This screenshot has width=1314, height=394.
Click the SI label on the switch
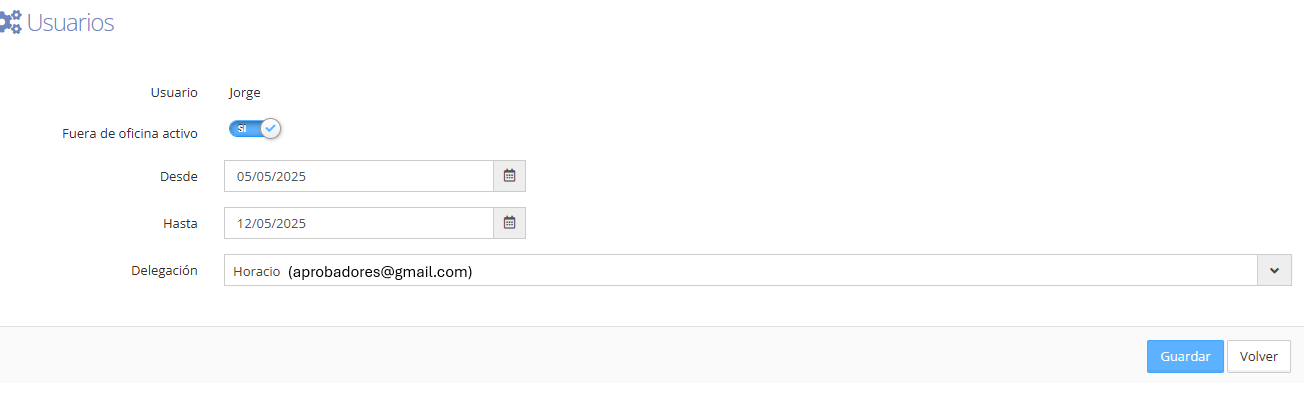tap(242, 129)
